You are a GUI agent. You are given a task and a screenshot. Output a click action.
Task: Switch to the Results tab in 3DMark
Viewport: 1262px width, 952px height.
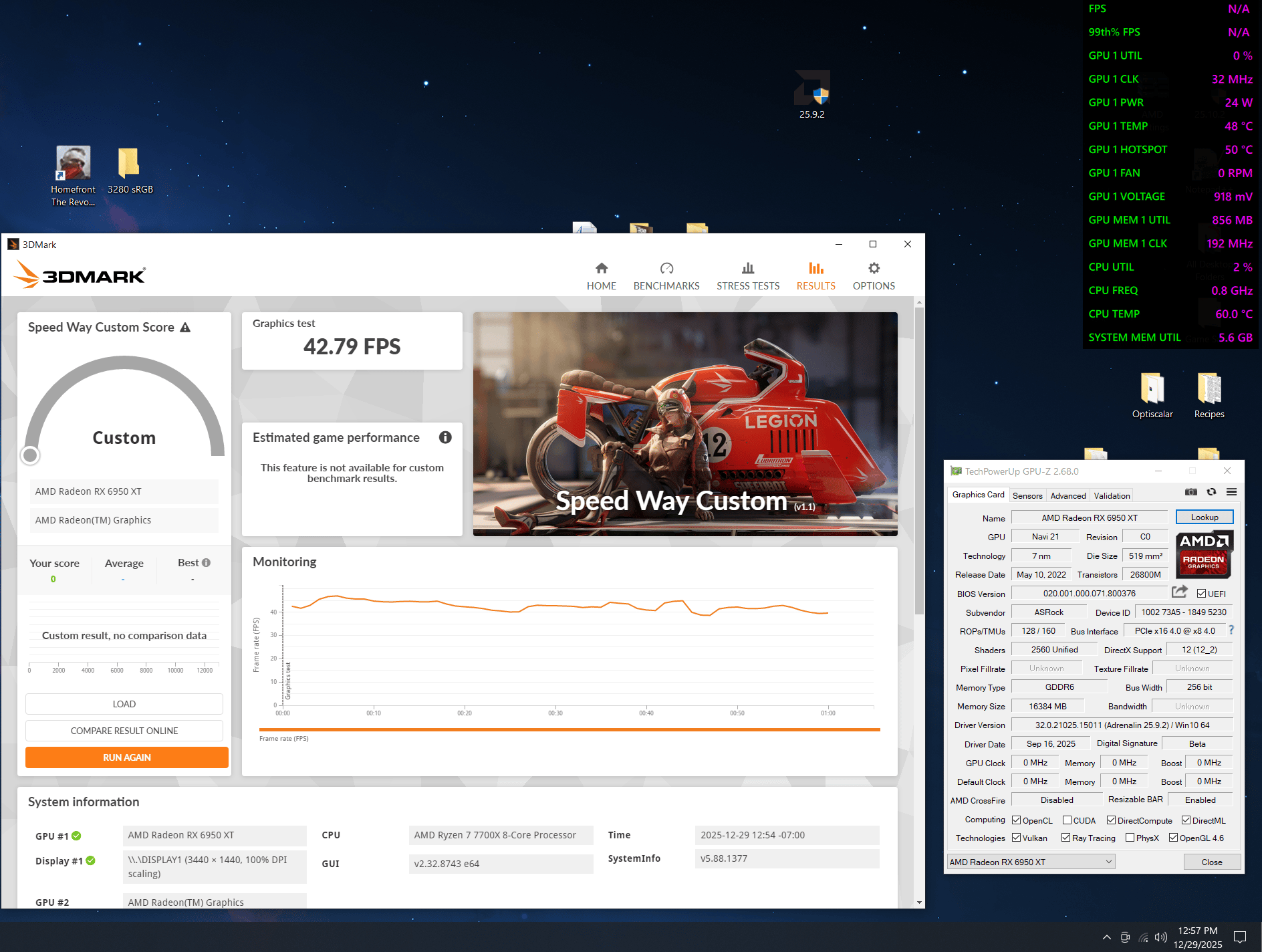pos(815,276)
